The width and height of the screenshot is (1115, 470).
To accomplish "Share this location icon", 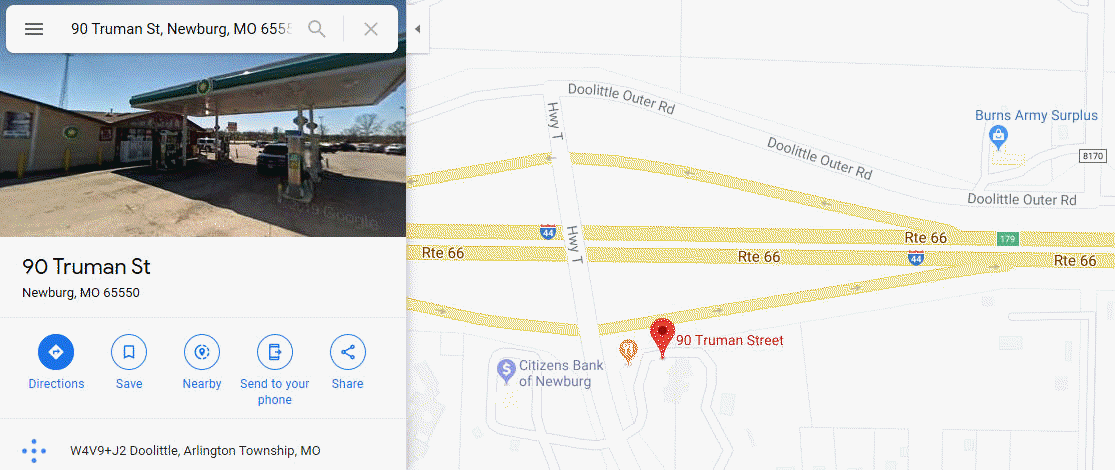I will point(348,352).
